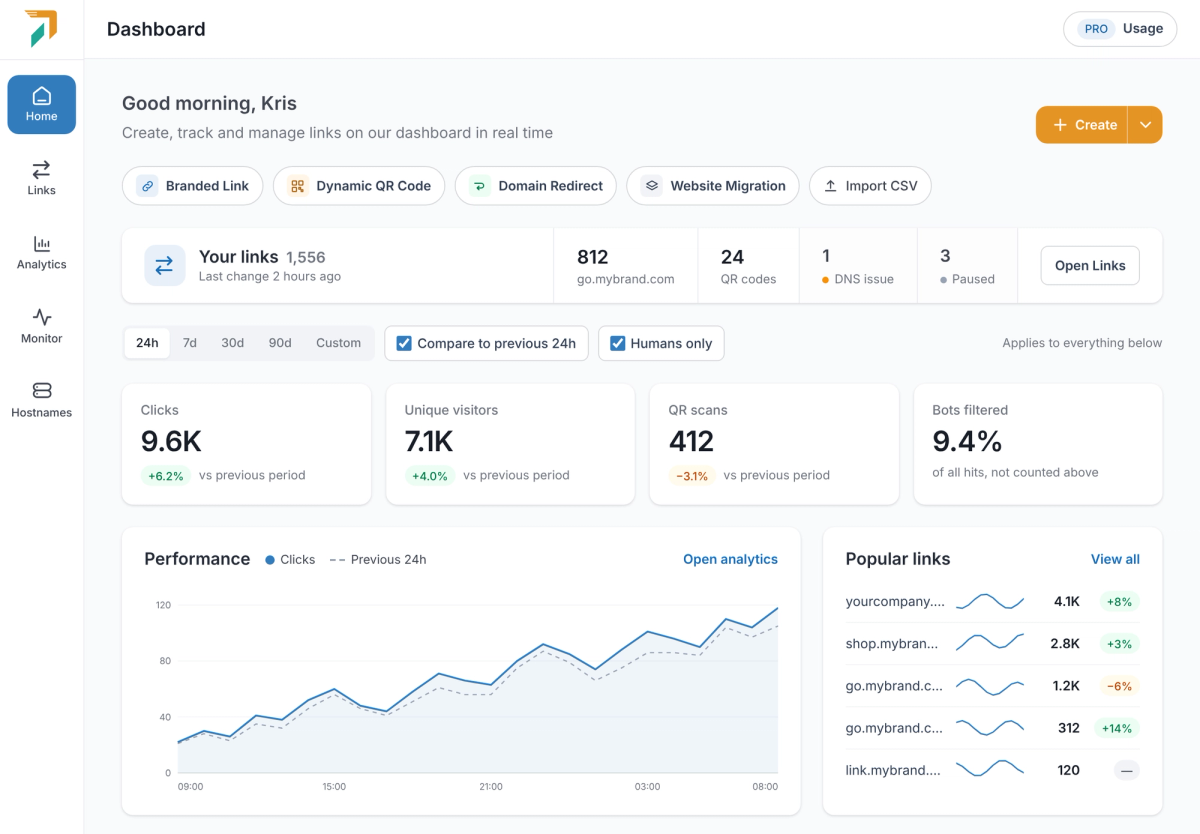Click the Unique visitors 7.1K card
1200x834 pixels.
point(510,444)
